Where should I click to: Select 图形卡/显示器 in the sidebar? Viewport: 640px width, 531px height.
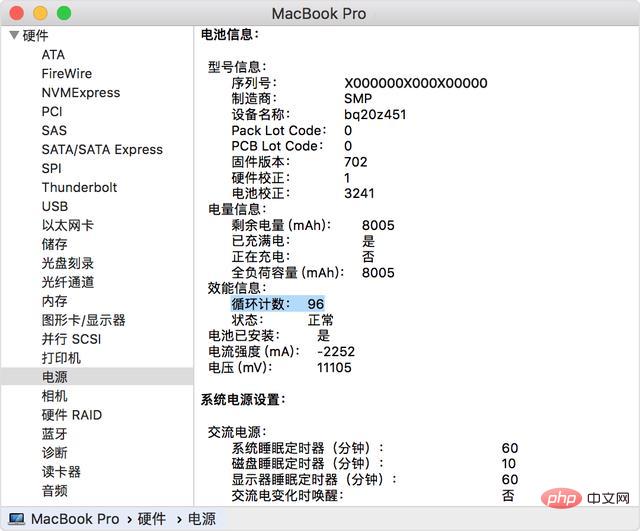(84, 320)
